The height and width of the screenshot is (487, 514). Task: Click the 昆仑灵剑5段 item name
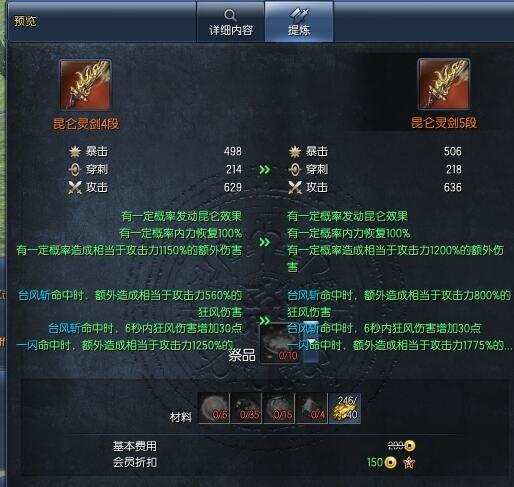pyautogui.click(x=444, y=123)
